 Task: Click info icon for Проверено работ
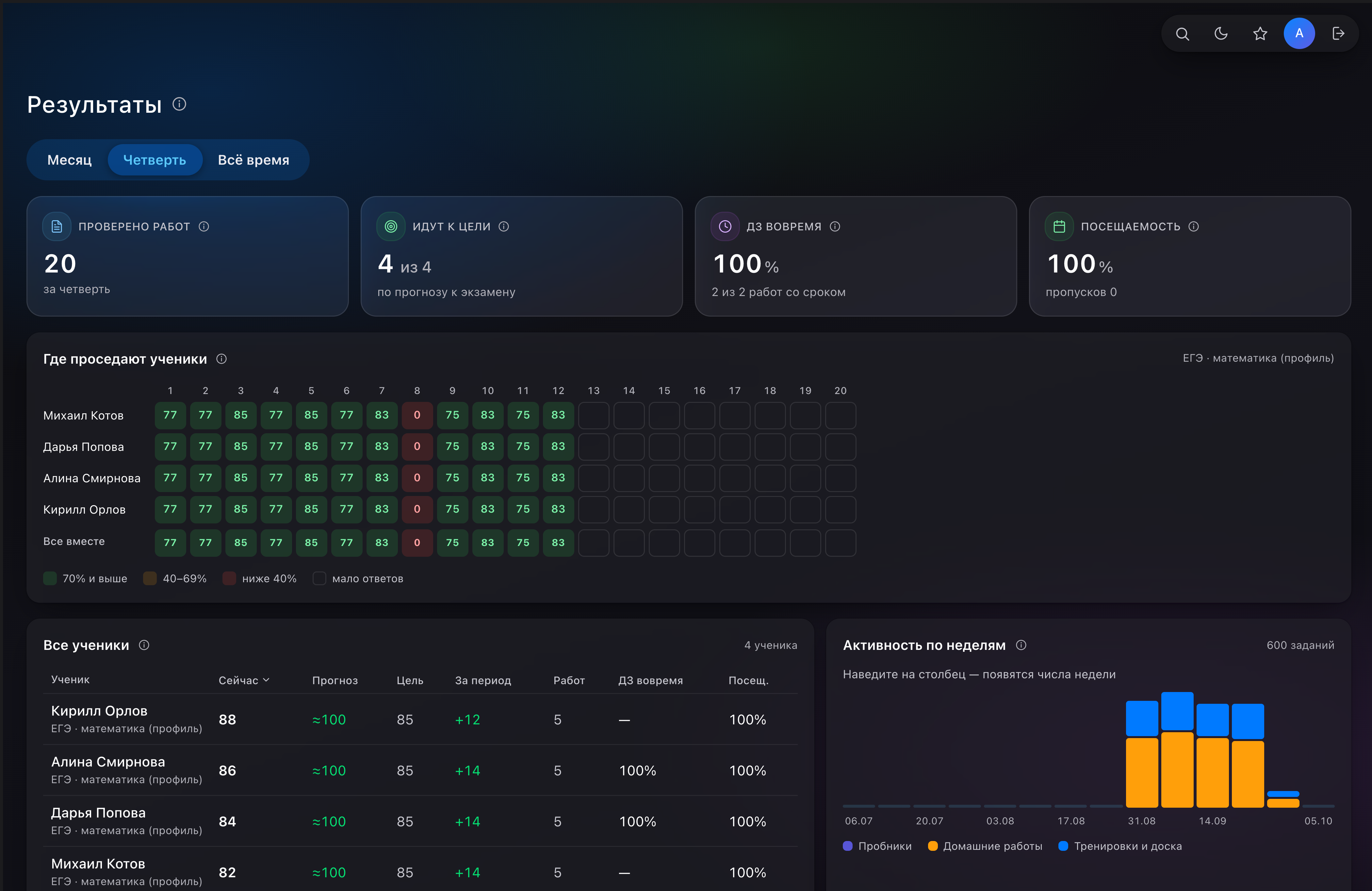pyautogui.click(x=204, y=227)
